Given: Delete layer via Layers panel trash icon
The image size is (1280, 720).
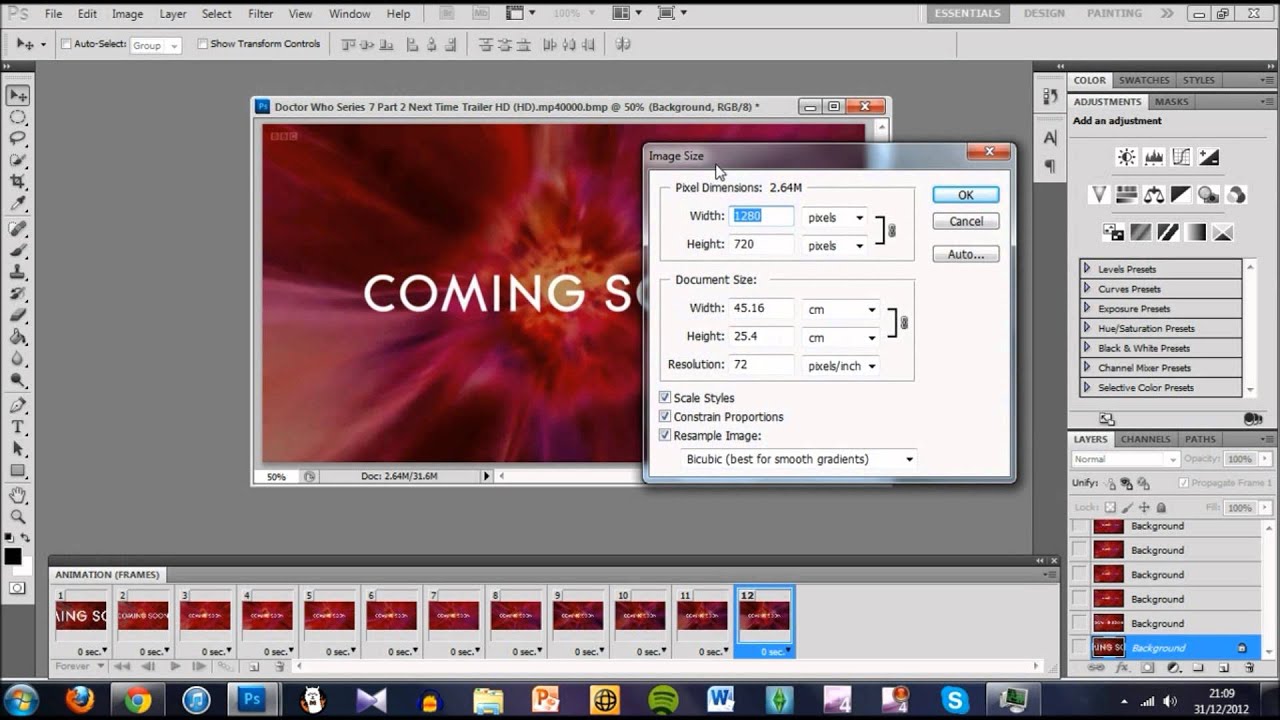Looking at the screenshot, I should click(1249, 668).
